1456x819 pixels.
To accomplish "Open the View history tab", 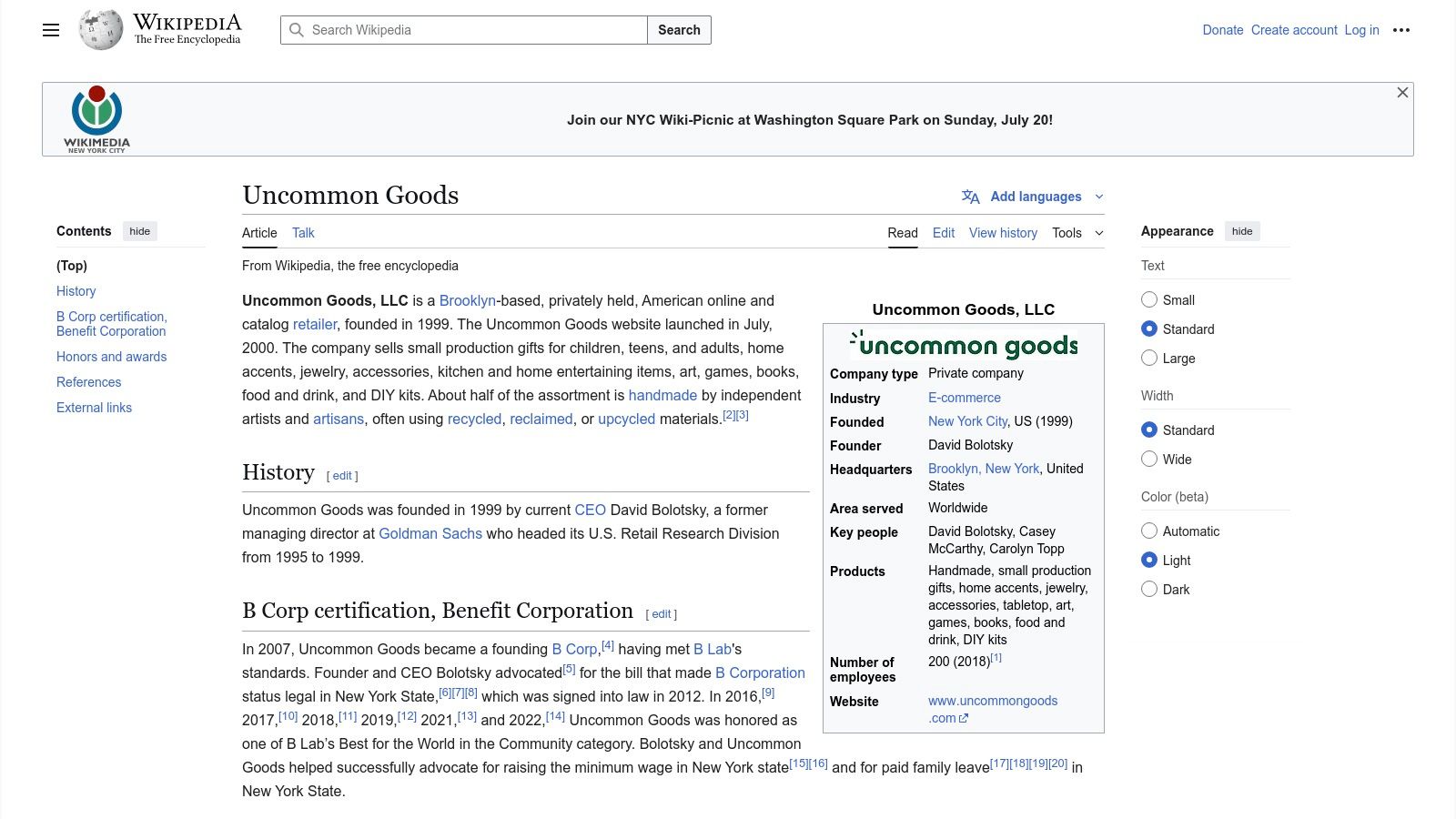I will point(1003,233).
